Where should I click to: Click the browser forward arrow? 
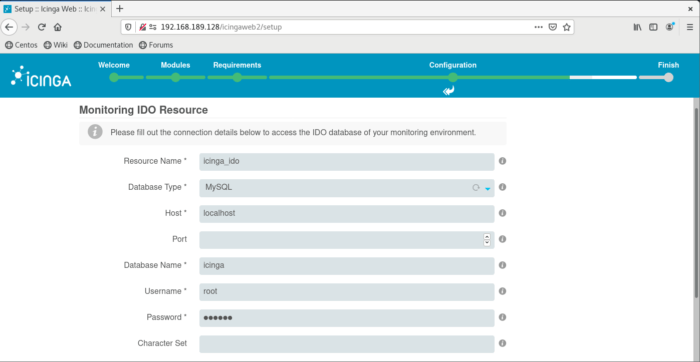[25, 27]
